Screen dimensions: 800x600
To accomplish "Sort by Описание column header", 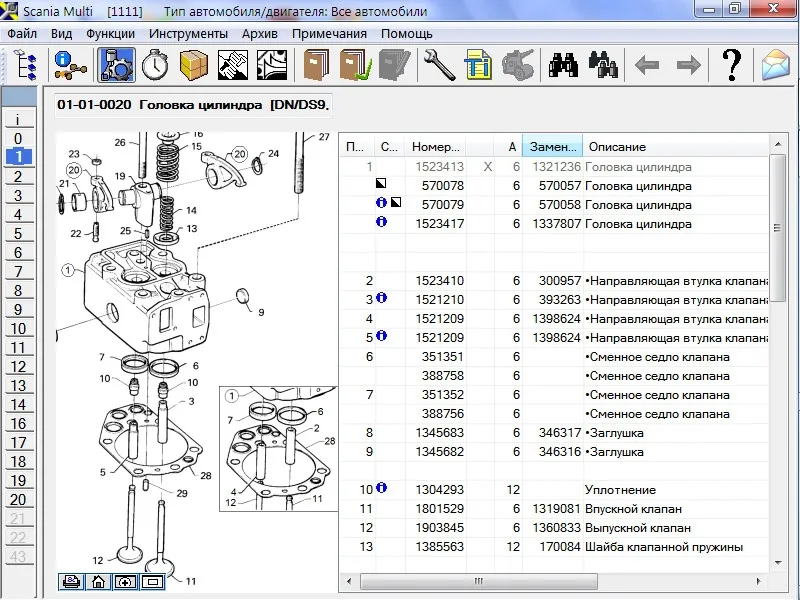I will click(676, 147).
